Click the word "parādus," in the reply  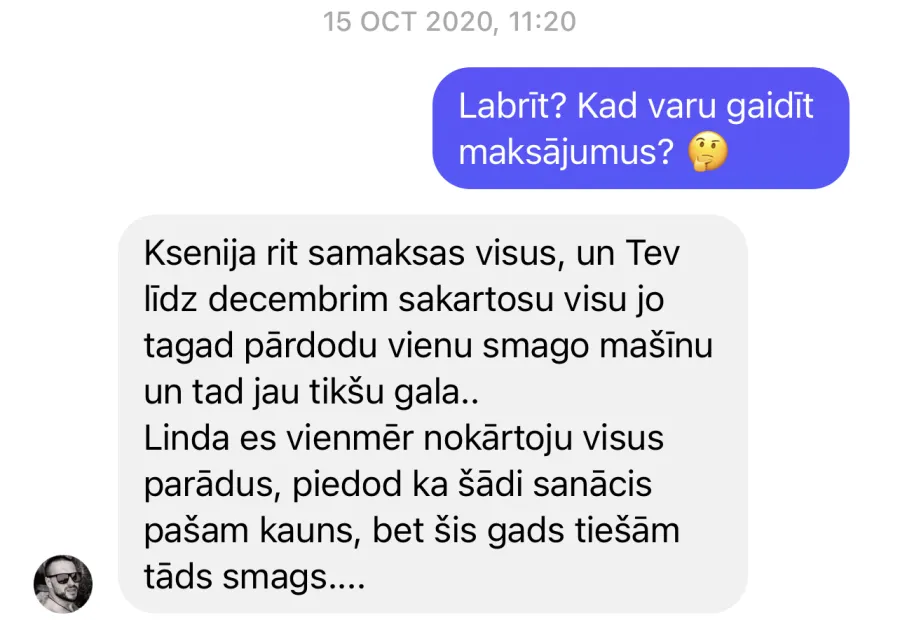pyautogui.click(x=212, y=486)
